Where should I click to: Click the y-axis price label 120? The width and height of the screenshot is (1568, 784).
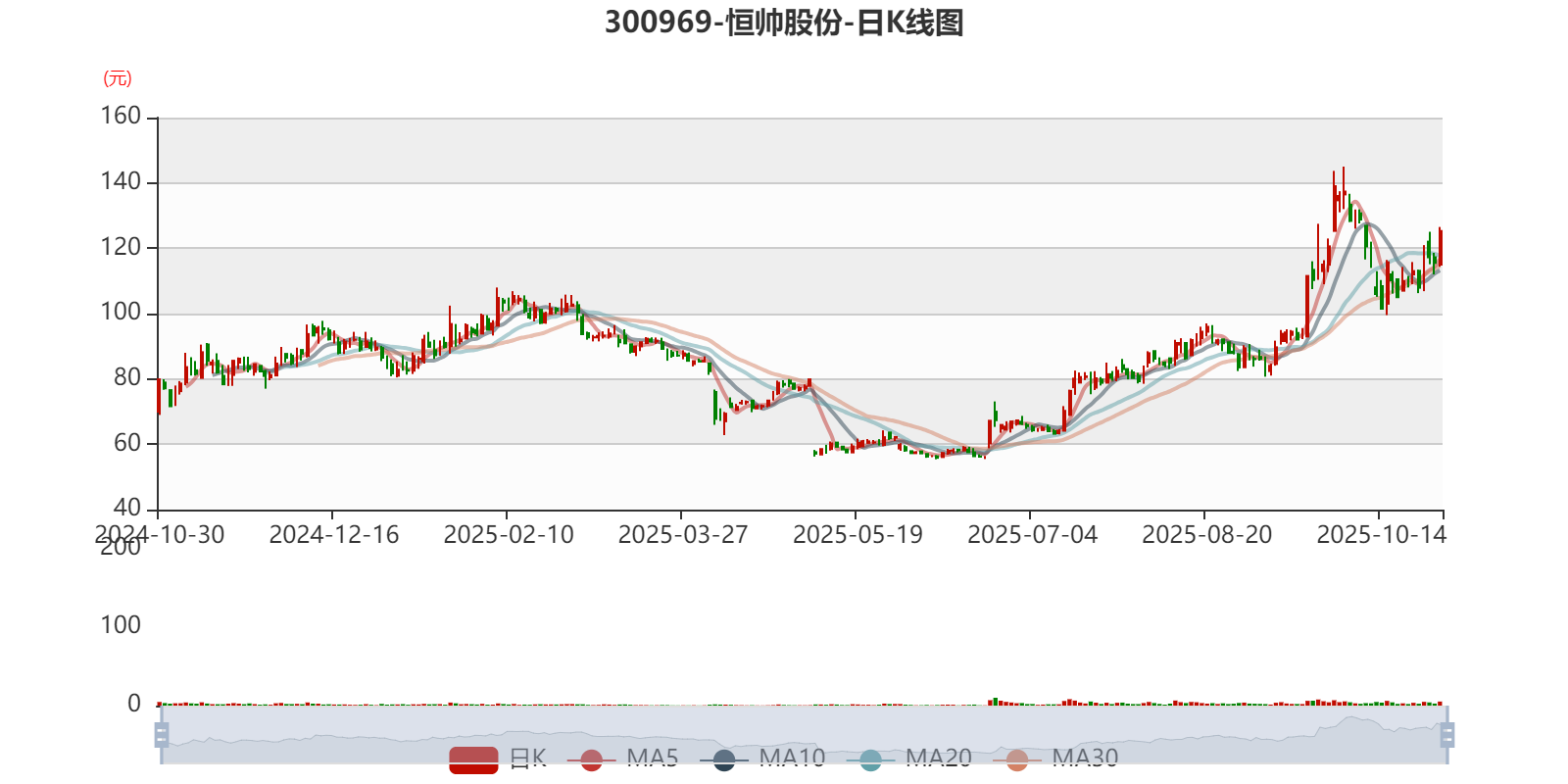[x=121, y=247]
